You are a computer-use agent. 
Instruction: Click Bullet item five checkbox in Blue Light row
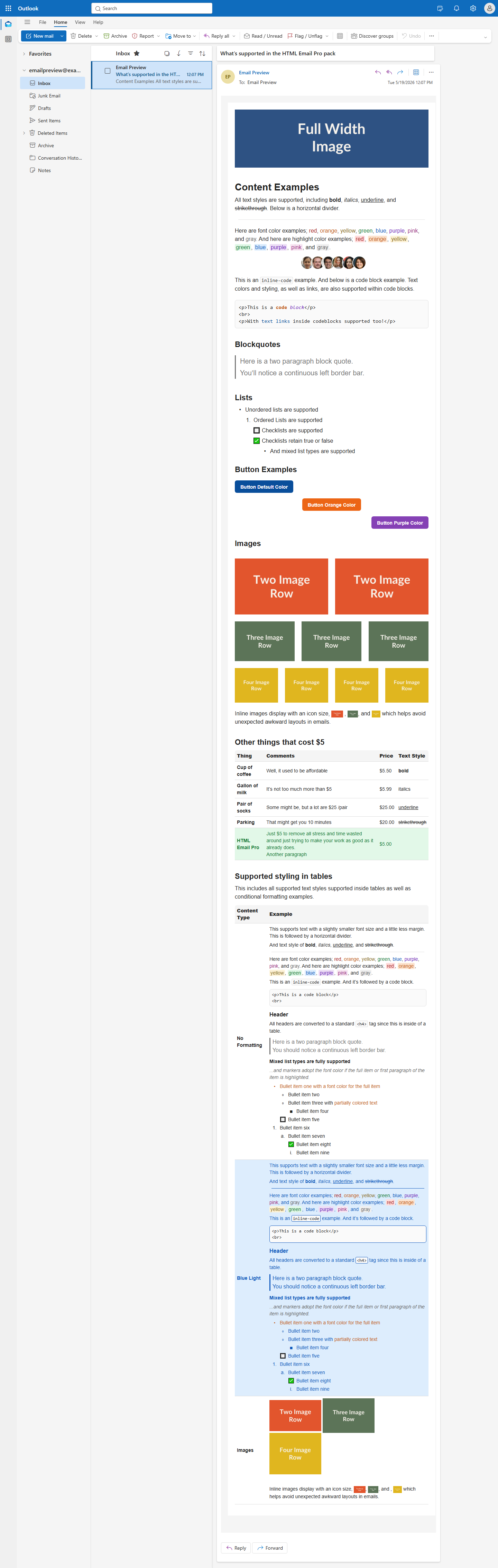(x=283, y=1355)
